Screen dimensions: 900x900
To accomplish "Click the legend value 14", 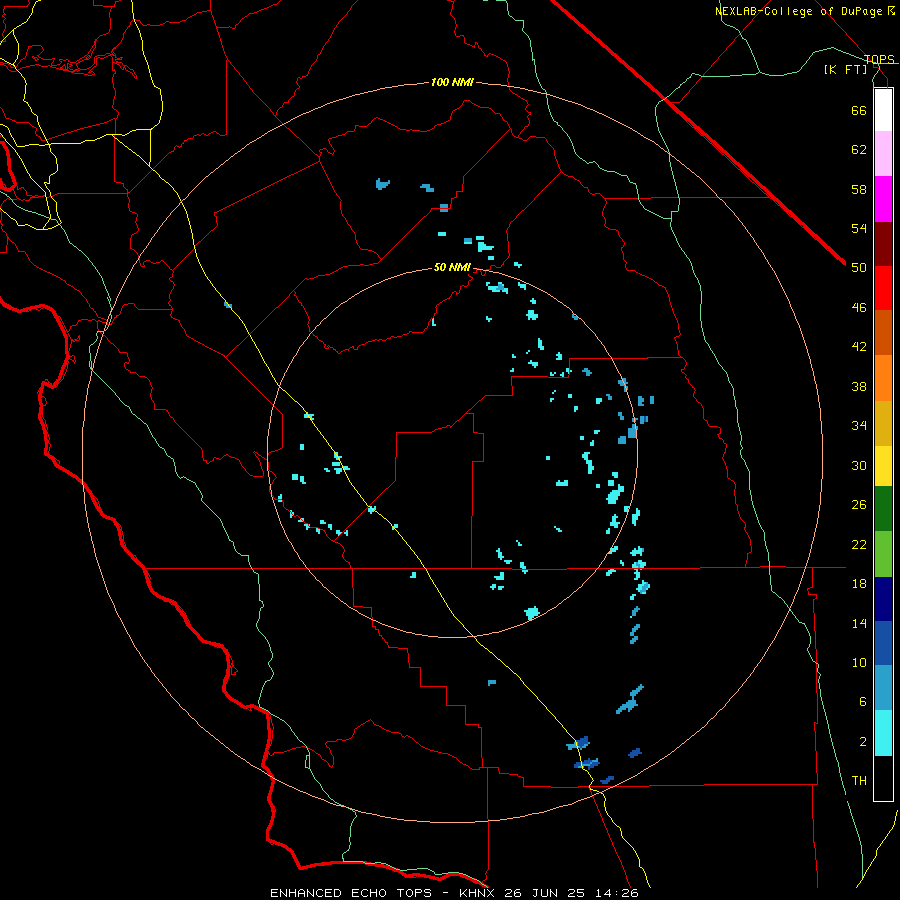I will 859,623.
